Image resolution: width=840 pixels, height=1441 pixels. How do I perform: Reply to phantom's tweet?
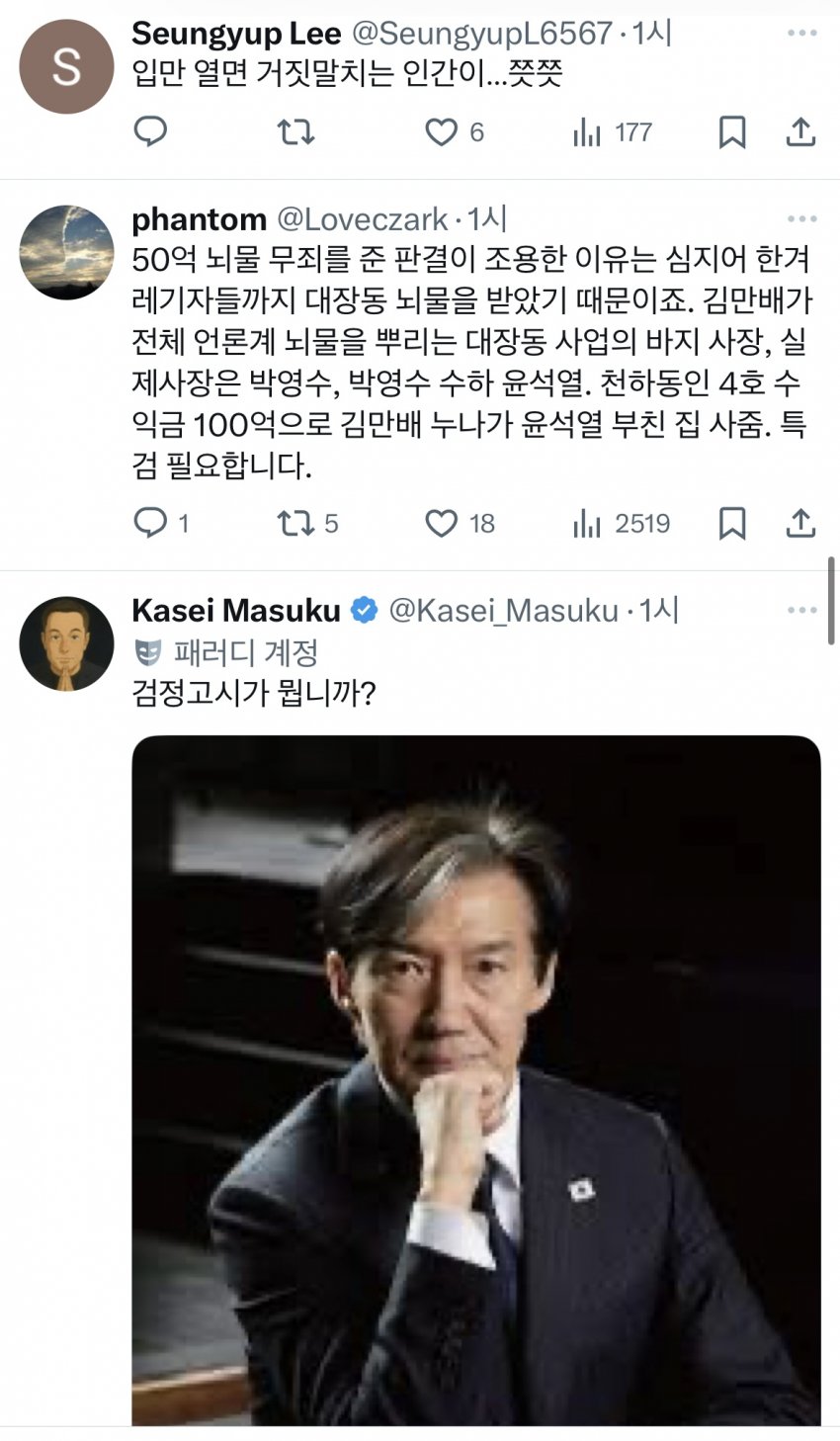pos(150,523)
